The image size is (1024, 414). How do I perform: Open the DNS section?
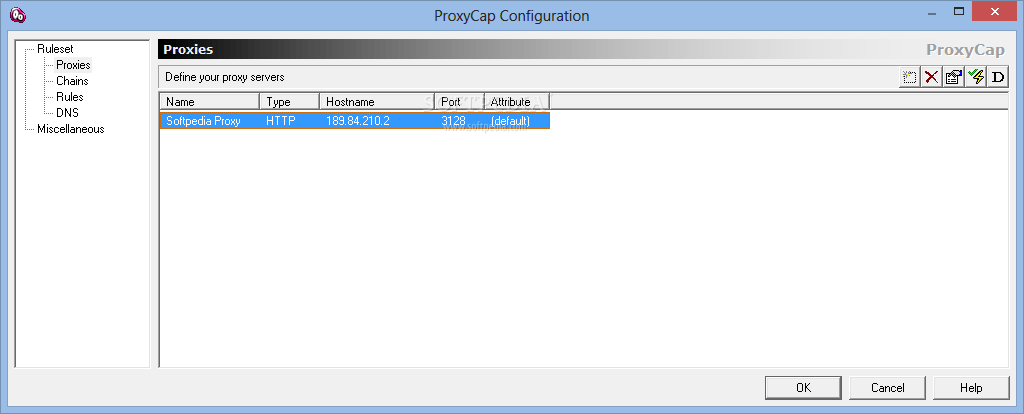pyautogui.click(x=67, y=112)
